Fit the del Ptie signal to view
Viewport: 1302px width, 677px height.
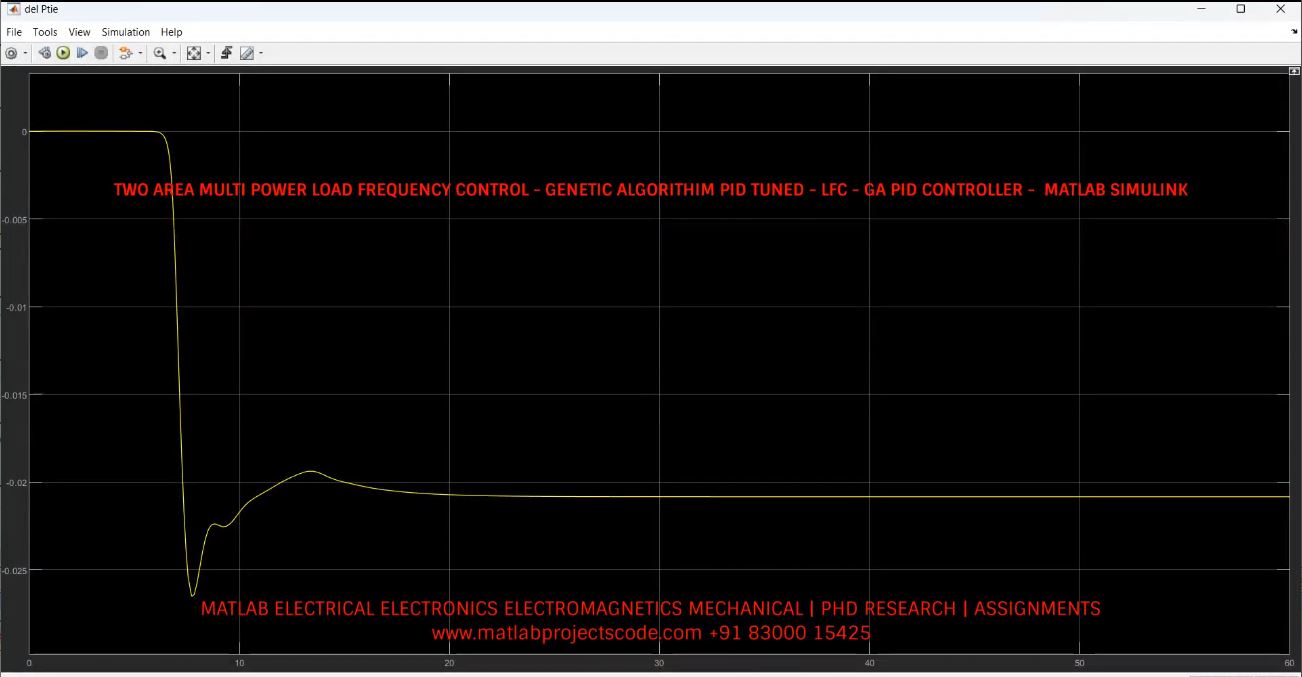point(196,53)
